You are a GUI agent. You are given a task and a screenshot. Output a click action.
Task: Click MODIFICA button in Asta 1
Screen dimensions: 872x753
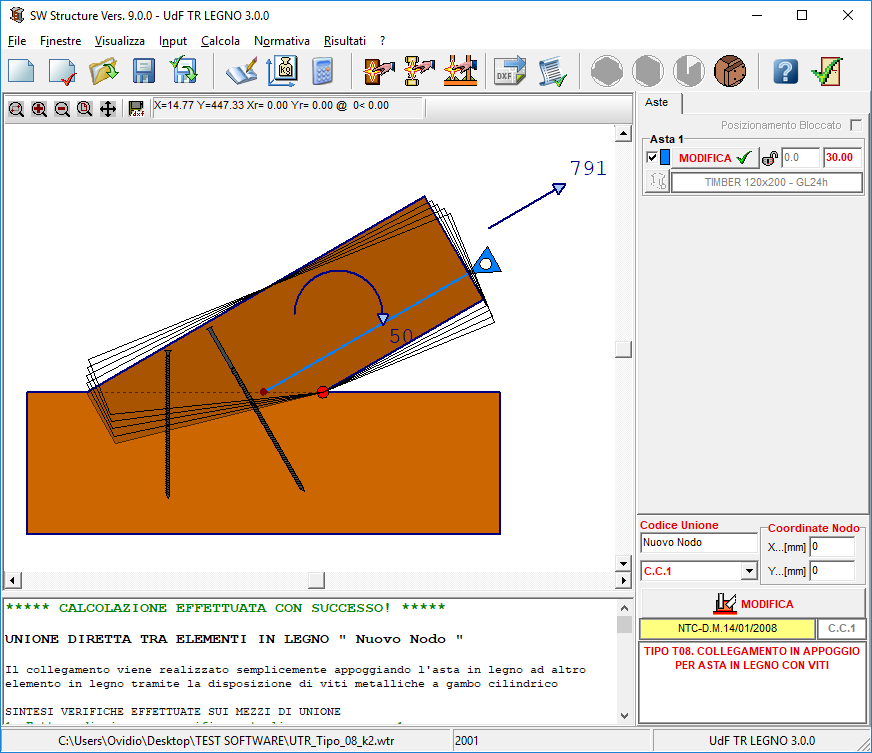715,158
